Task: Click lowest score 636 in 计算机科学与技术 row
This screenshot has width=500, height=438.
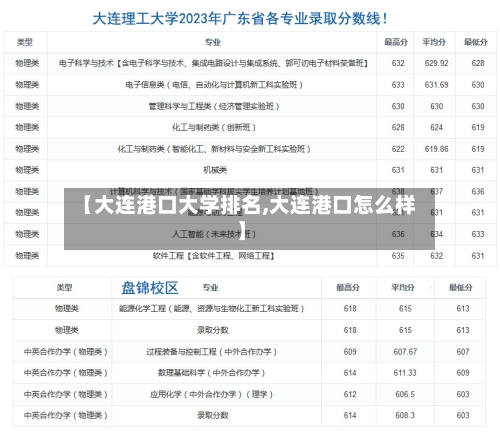Action: coord(478,192)
